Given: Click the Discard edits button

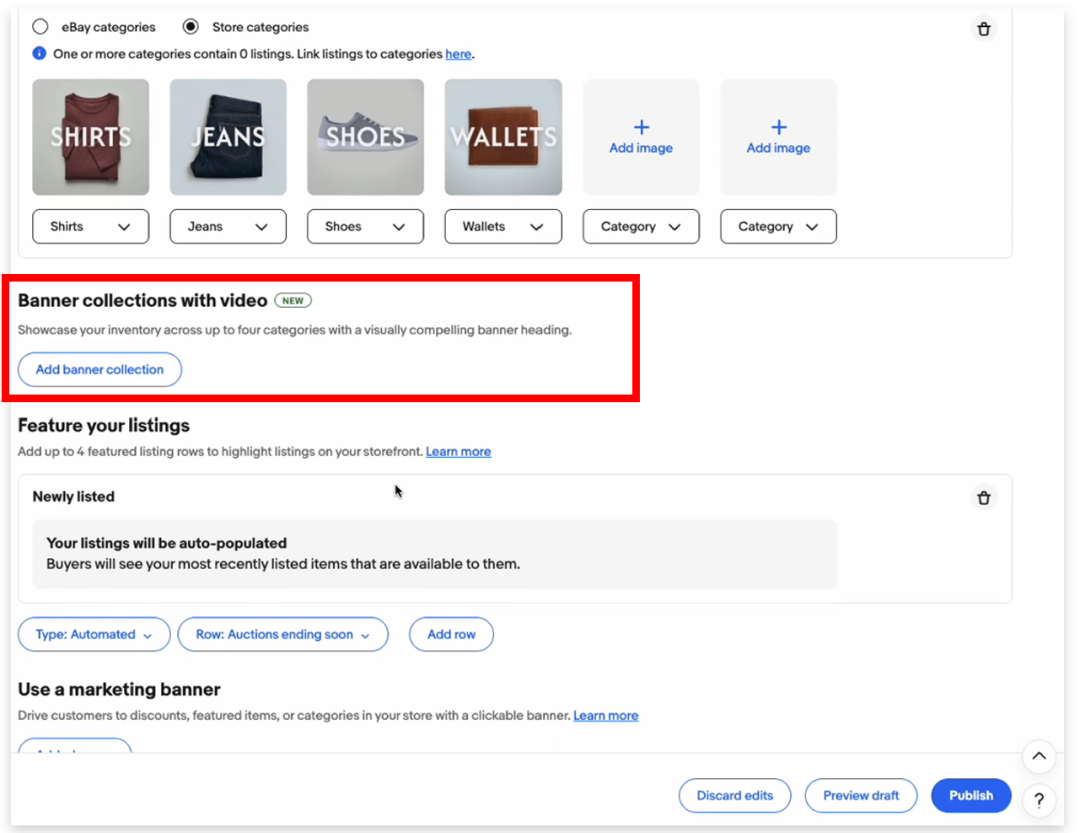Looking at the screenshot, I should tap(735, 796).
